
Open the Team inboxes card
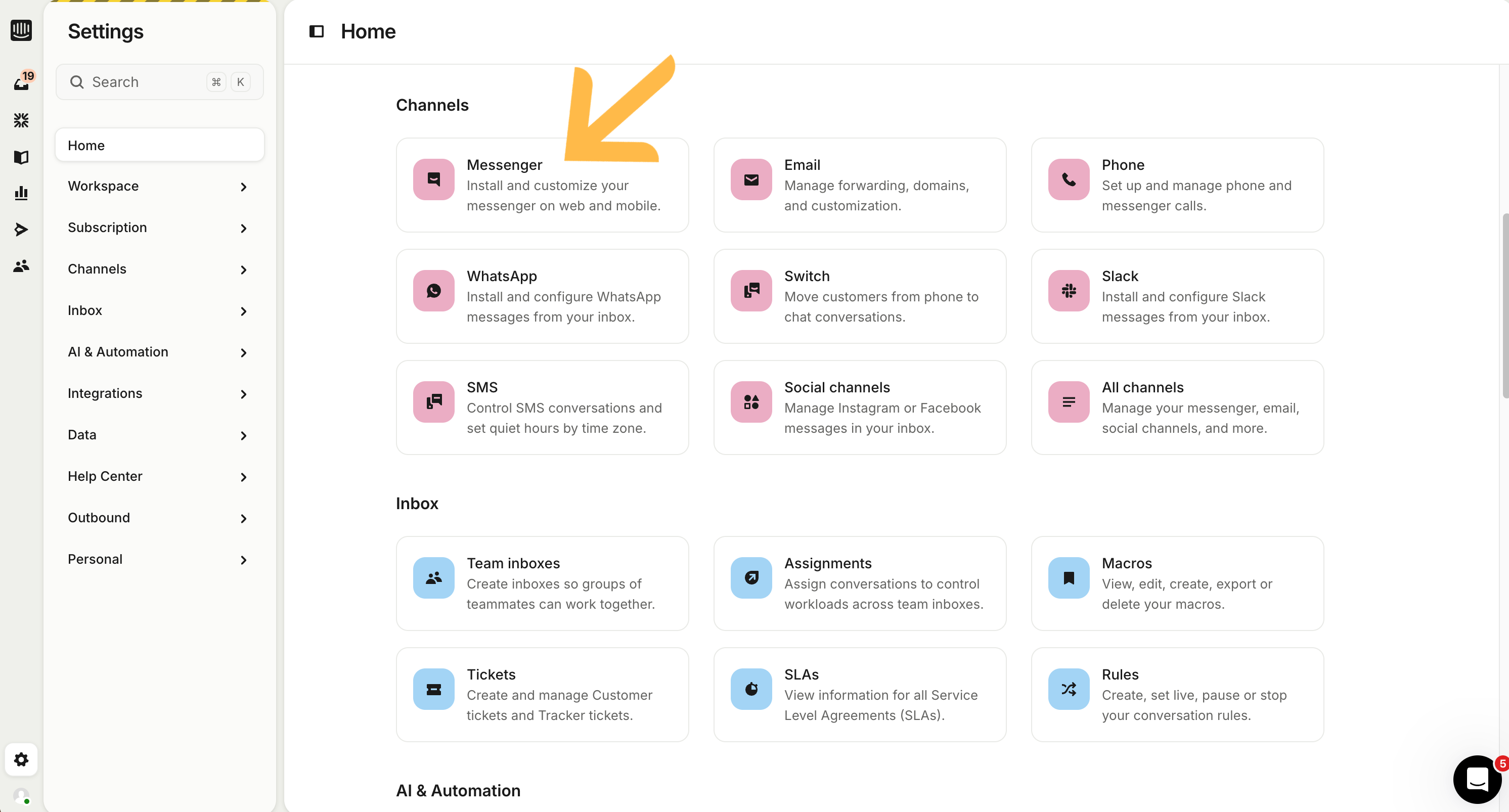coord(542,583)
